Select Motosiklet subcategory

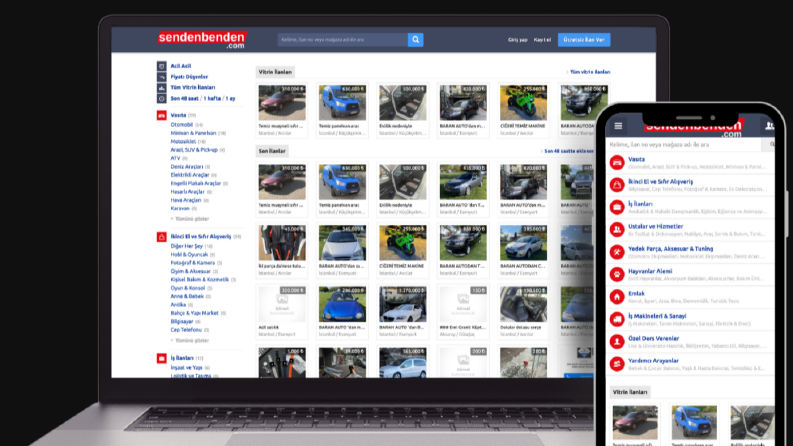point(183,142)
